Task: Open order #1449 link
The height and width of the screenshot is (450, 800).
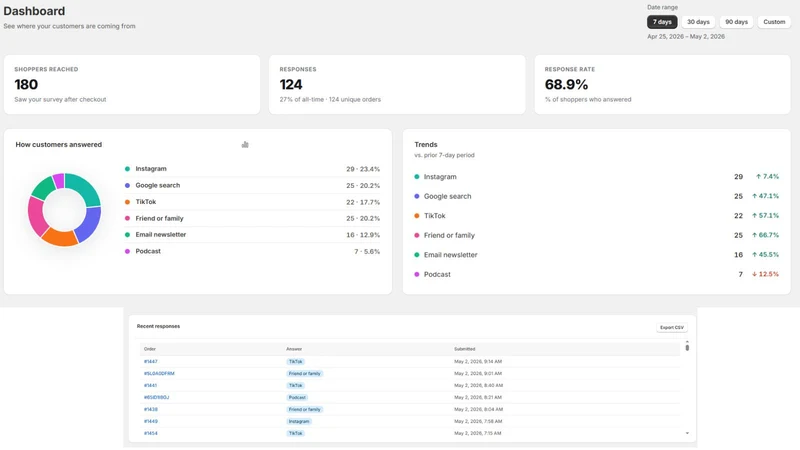Action: click(x=151, y=421)
